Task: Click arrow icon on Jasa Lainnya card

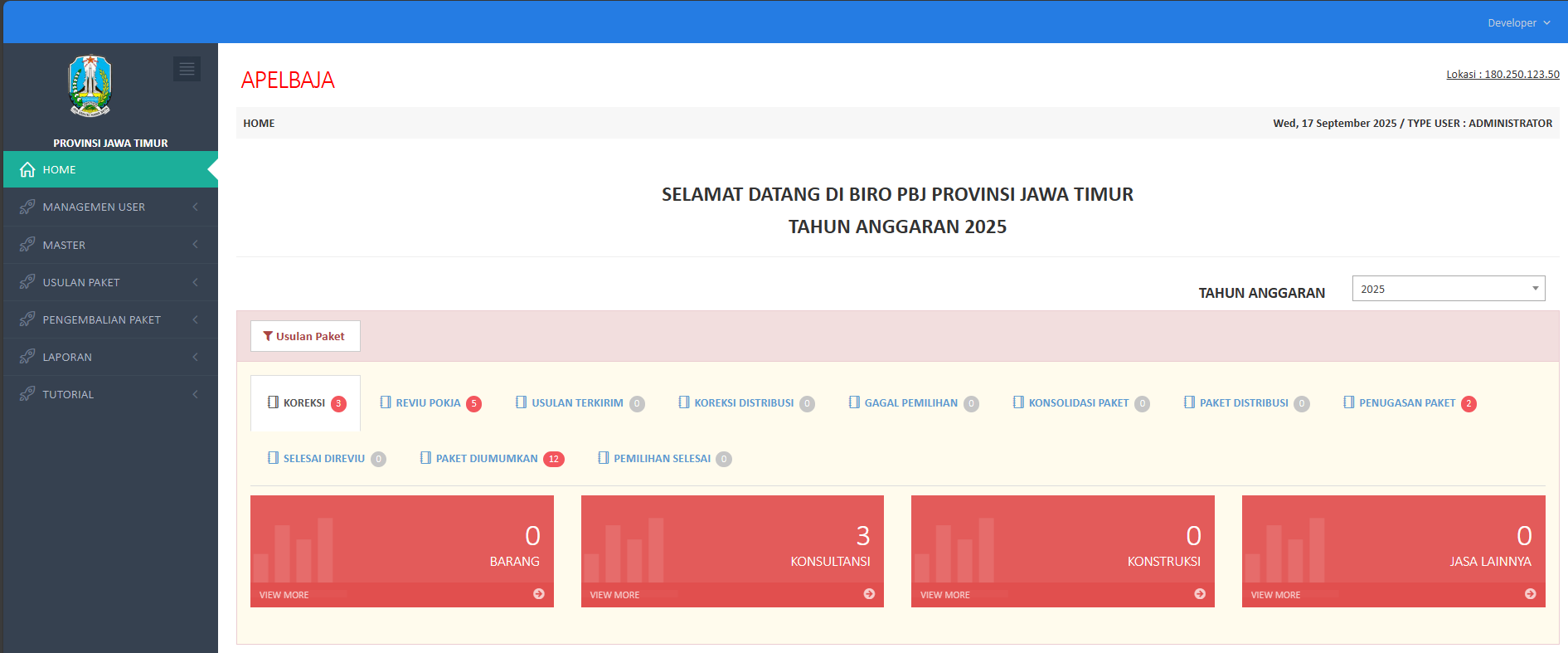Action: pyautogui.click(x=1530, y=594)
